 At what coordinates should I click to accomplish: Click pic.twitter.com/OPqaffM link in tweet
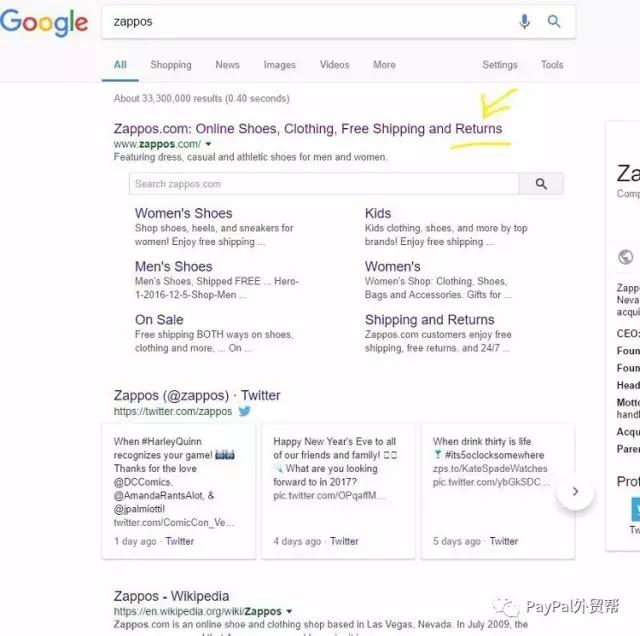[x=329, y=496]
